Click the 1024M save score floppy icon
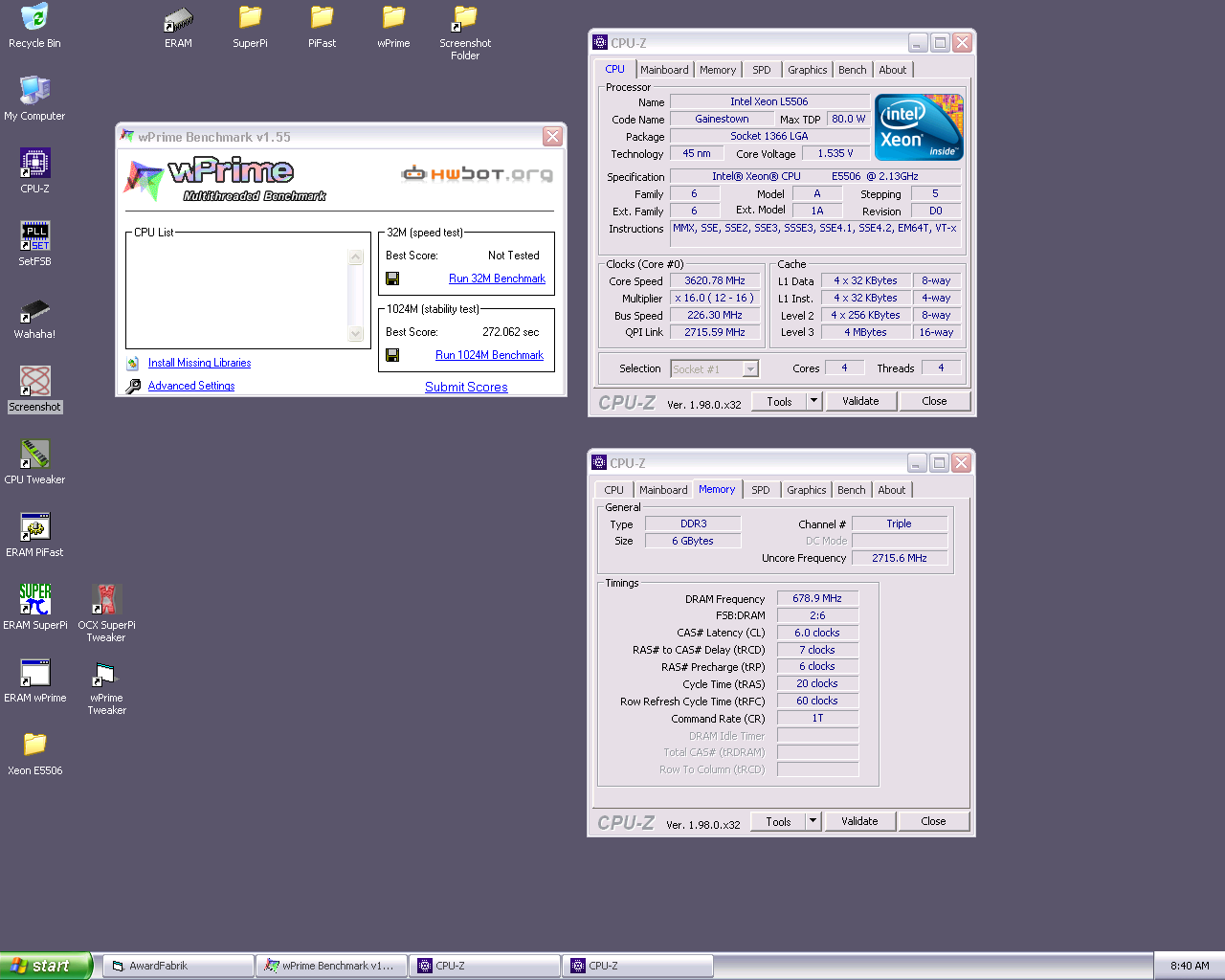This screenshot has width=1225, height=980. 392,355
